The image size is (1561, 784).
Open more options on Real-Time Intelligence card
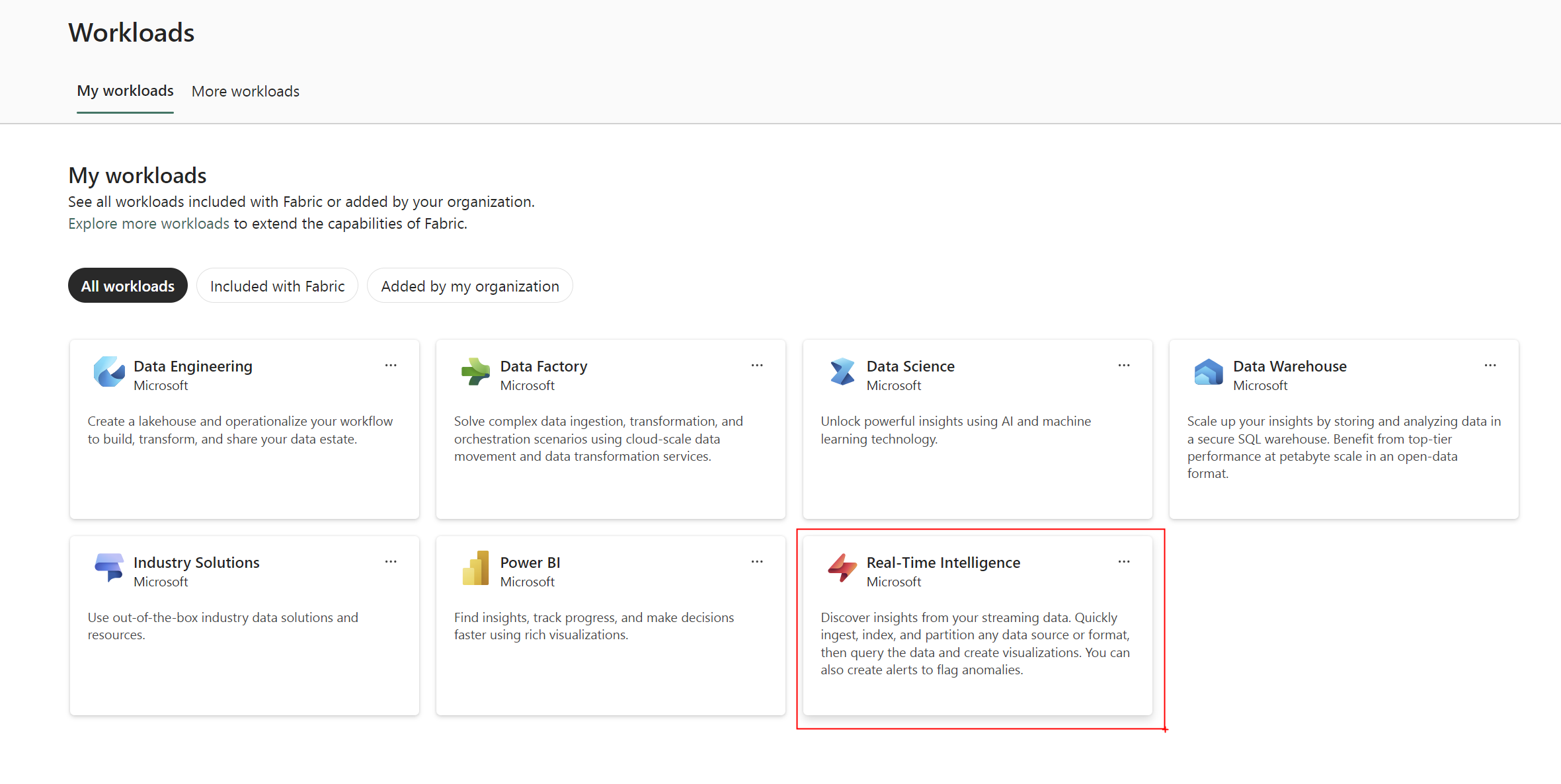[x=1124, y=562]
